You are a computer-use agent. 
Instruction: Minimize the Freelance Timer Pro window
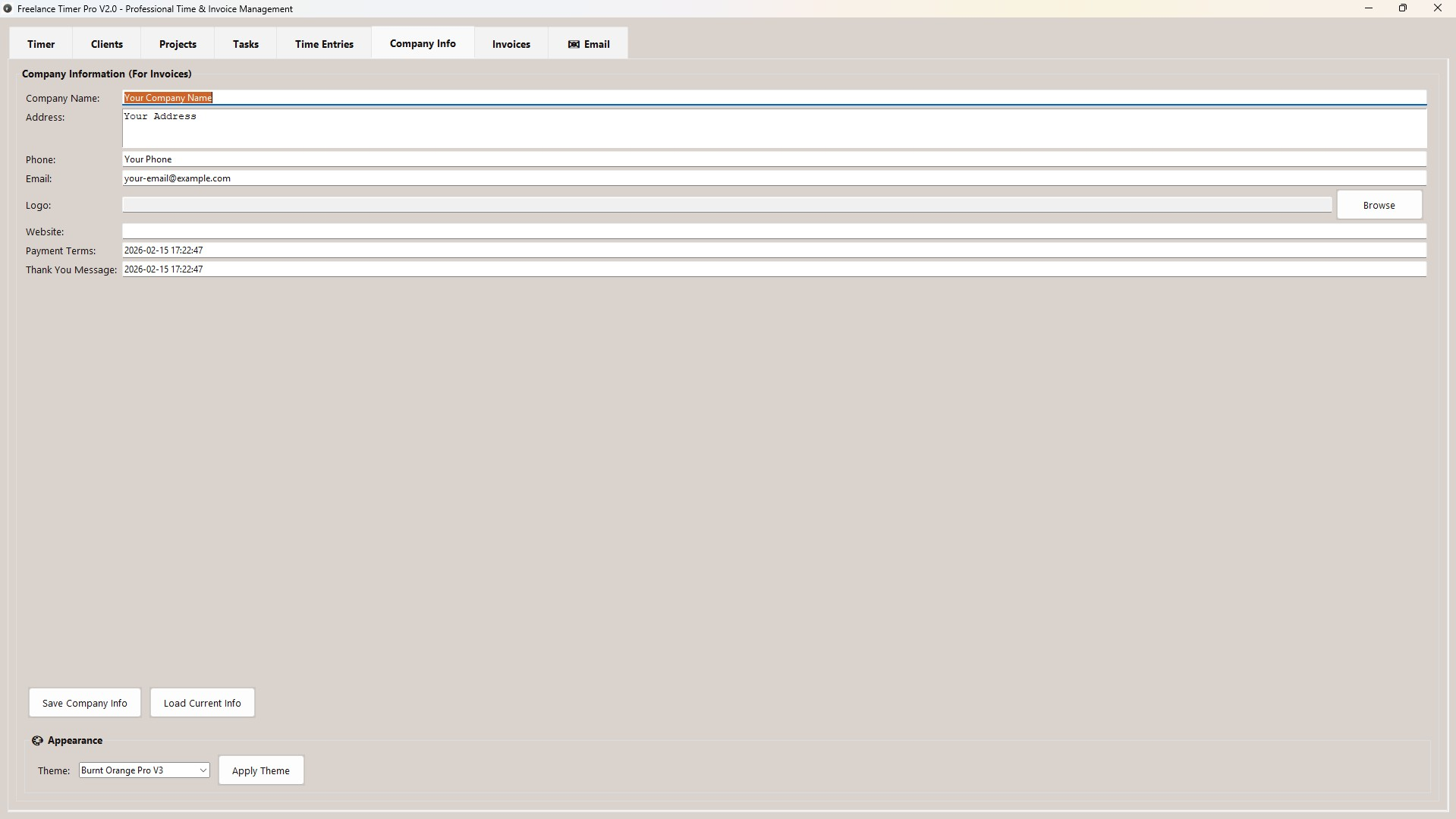pyautogui.click(x=1368, y=8)
